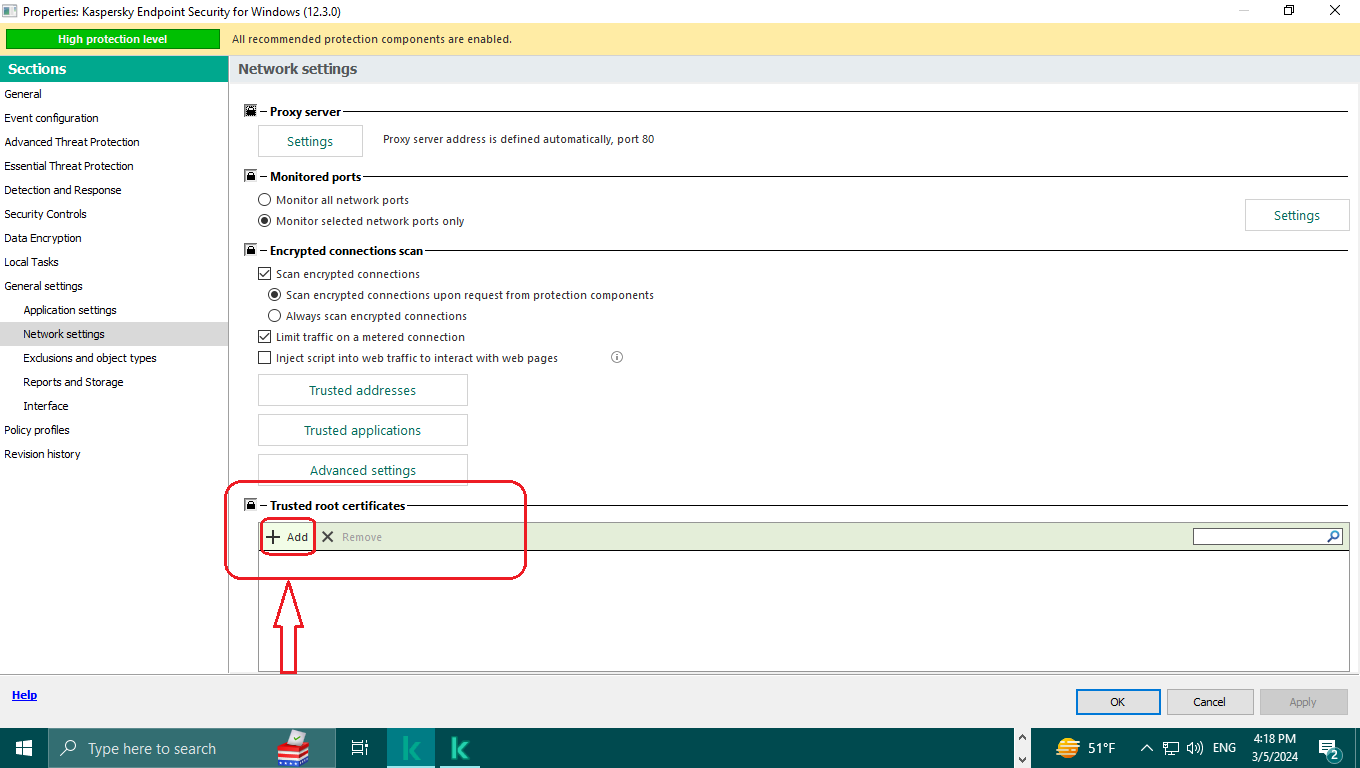This screenshot has height=768, width=1360.
Task: Cancel the properties dialog
Action: point(1210,702)
